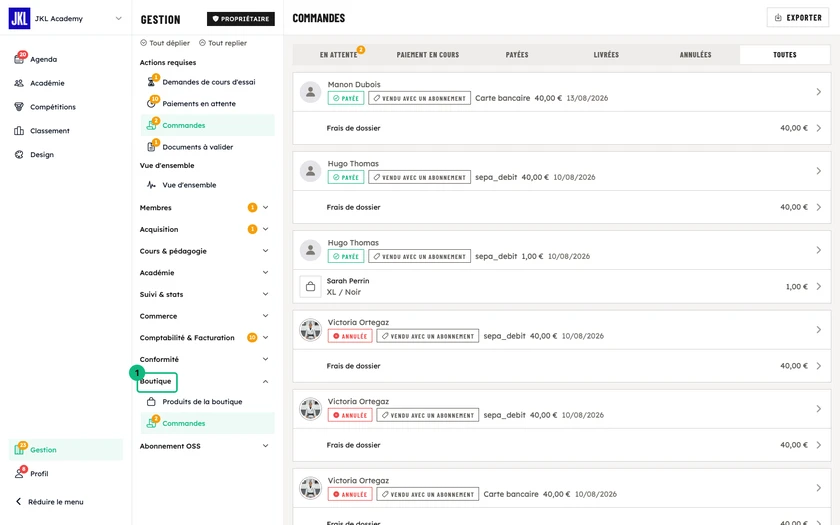The width and height of the screenshot is (840, 525).
Task: Open Commandes under Actions requises
Action: [x=207, y=125]
